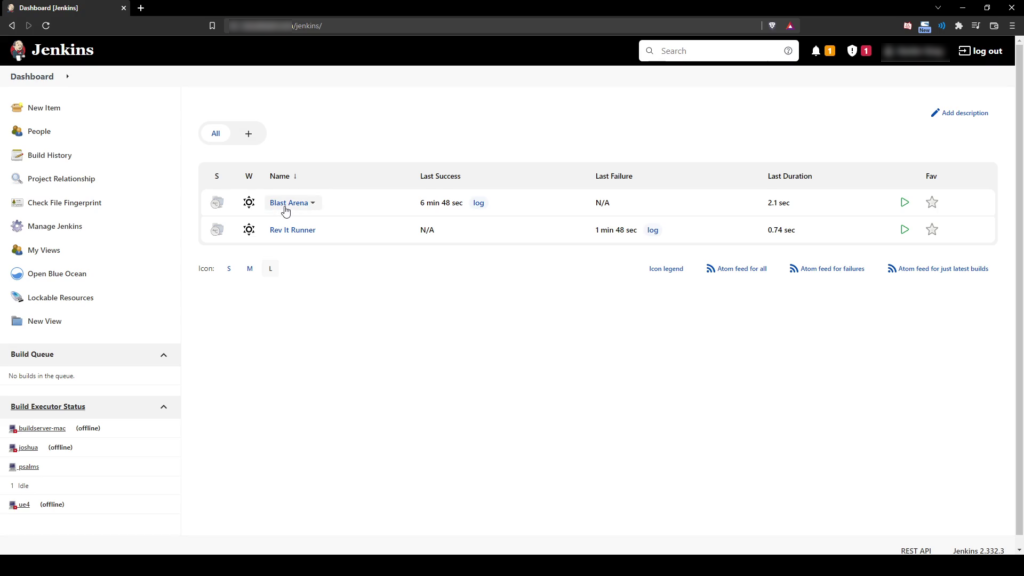Expand the Dashboard breadcrumb arrow
Screen dimensions: 1024x576
(67, 76)
